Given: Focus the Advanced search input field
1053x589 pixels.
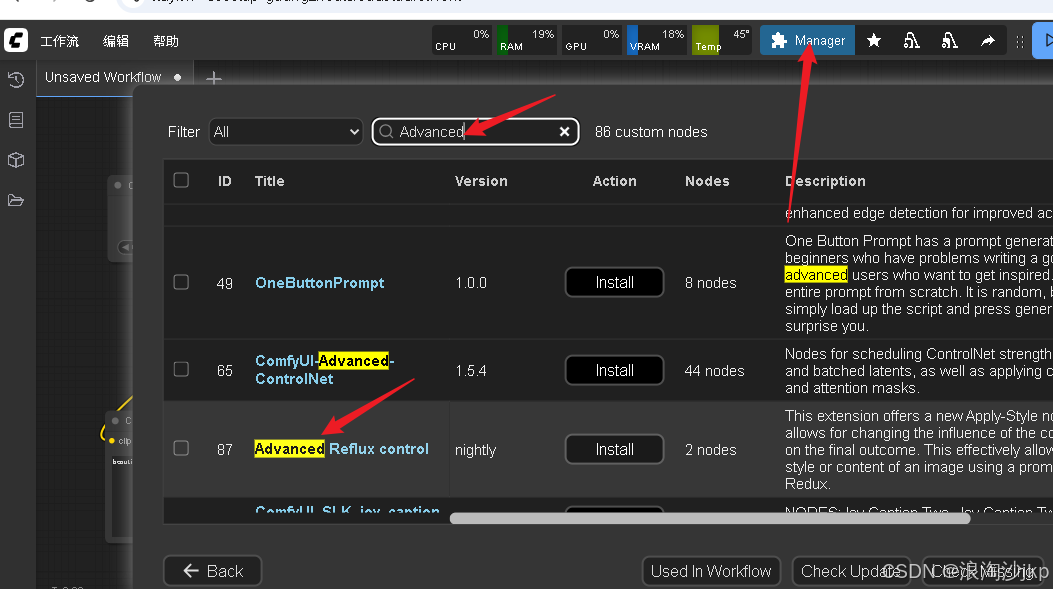Looking at the screenshot, I should coord(475,132).
